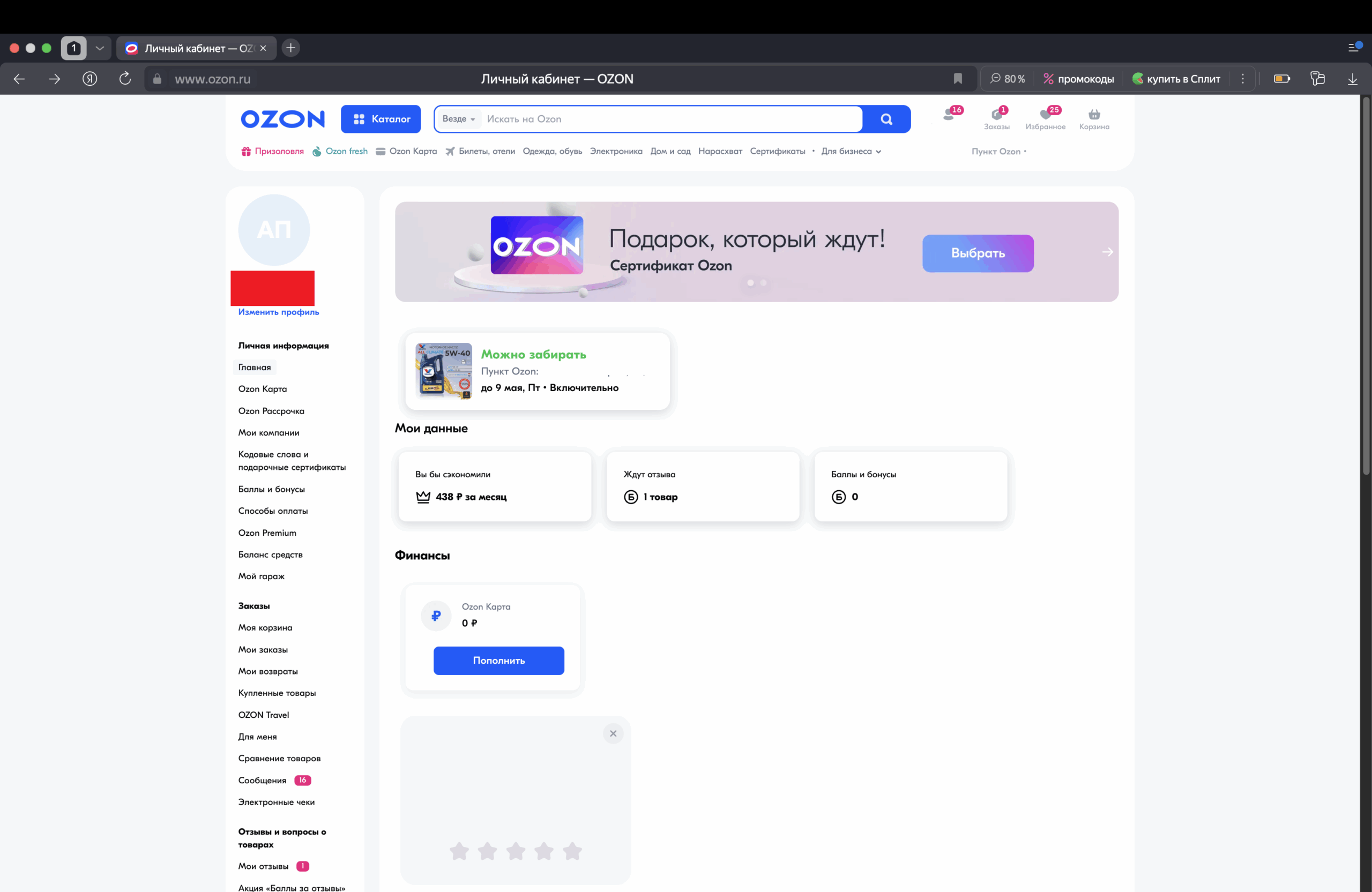This screenshot has height=892, width=1372.
Task: Click the tab counter showing 1
Action: pos(74,48)
